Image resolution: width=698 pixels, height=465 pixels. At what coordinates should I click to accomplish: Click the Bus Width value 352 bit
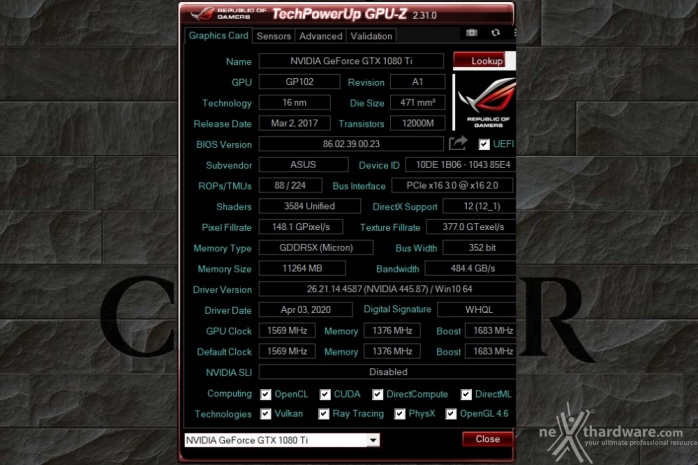(x=479, y=247)
